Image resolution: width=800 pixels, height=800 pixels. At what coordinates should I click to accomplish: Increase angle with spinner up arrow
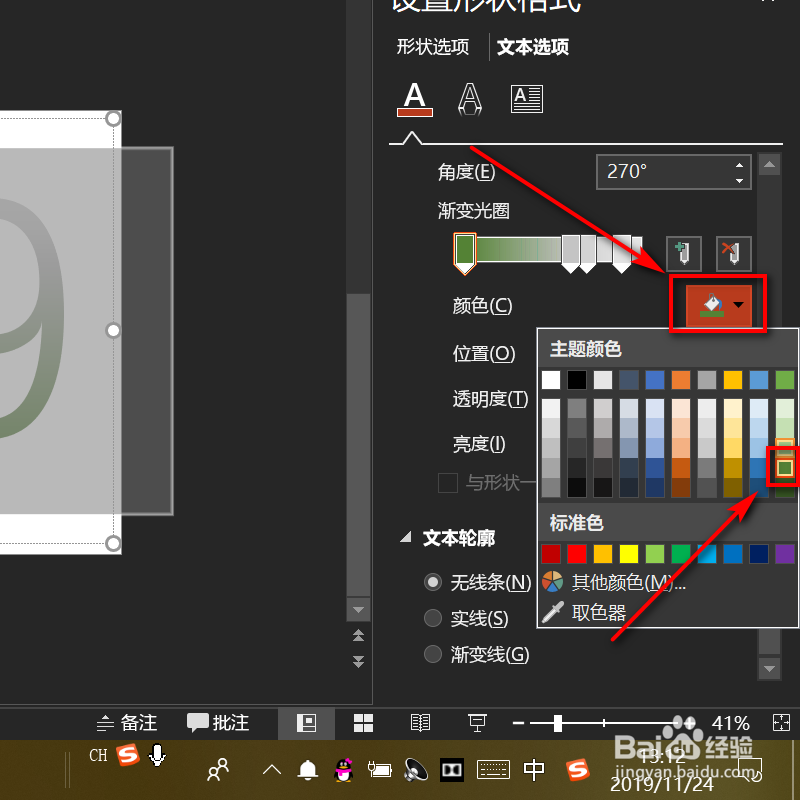click(x=739, y=165)
